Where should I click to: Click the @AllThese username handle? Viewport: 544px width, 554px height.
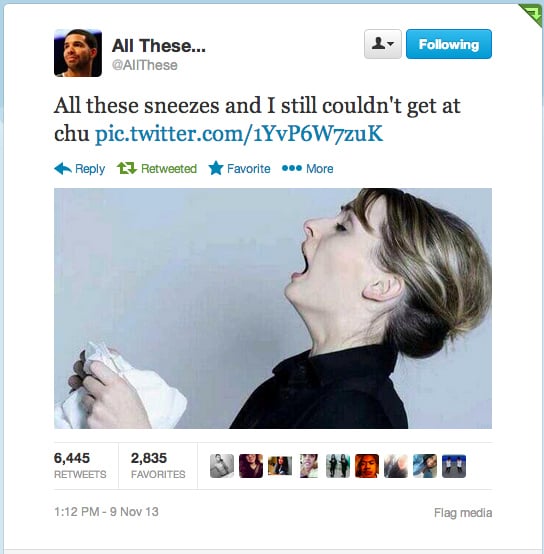point(144,65)
